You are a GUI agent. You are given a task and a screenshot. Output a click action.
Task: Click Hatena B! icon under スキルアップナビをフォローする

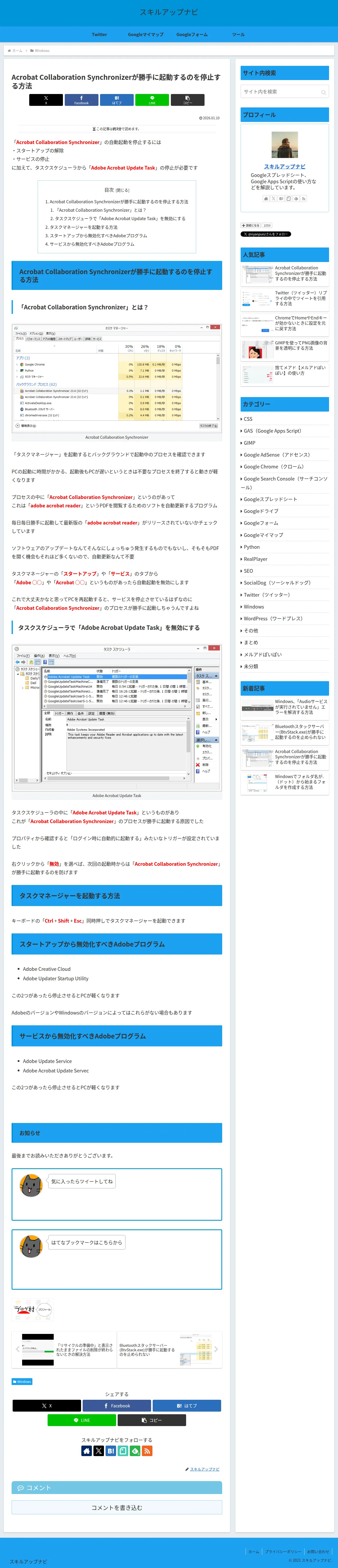click(111, 1451)
